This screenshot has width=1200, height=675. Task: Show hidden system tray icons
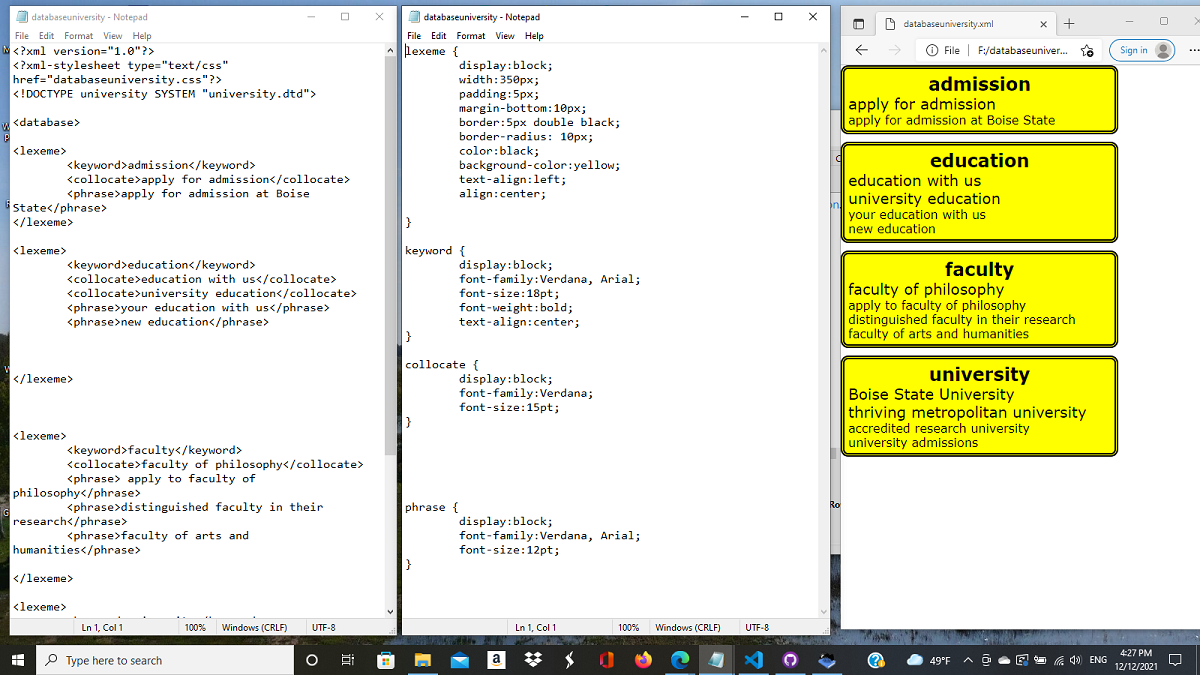(968, 660)
